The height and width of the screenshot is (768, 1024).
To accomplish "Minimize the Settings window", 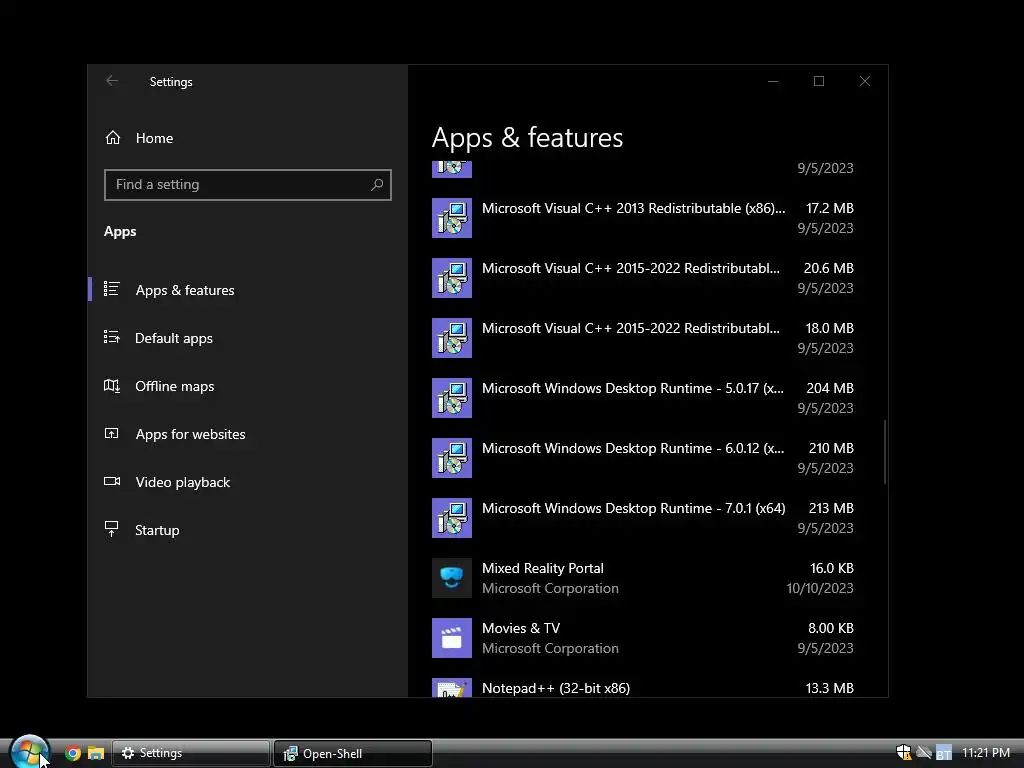I will pos(773,81).
